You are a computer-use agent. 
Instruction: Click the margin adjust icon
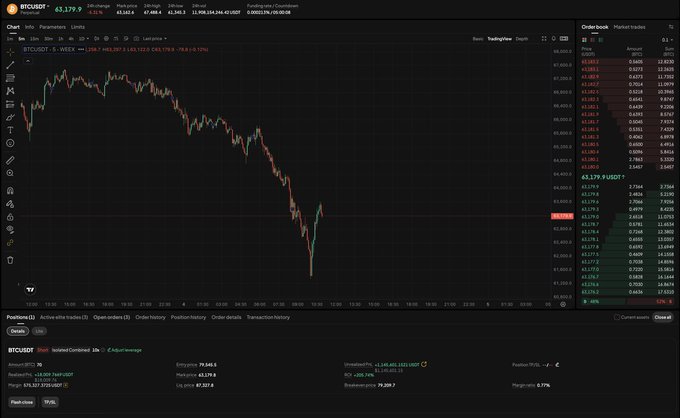tap(65, 385)
